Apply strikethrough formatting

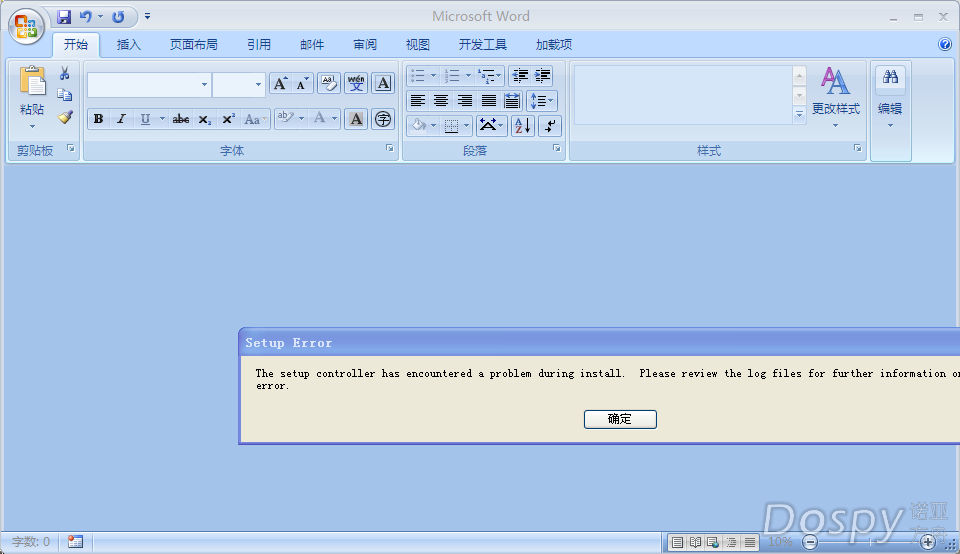[180, 119]
